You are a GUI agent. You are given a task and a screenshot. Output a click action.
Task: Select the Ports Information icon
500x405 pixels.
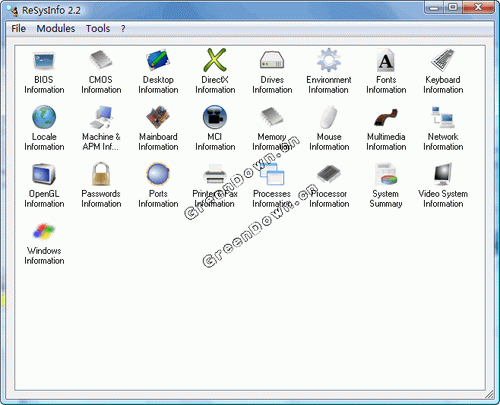pos(158,174)
